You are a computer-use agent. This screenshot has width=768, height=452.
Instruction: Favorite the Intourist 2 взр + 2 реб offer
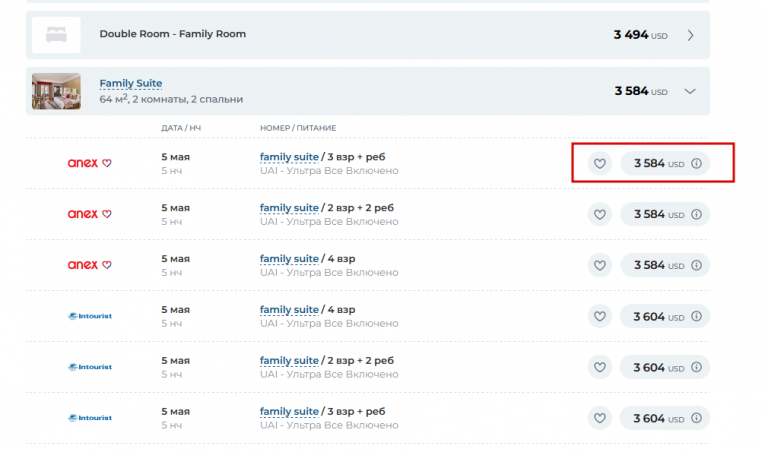click(600, 367)
